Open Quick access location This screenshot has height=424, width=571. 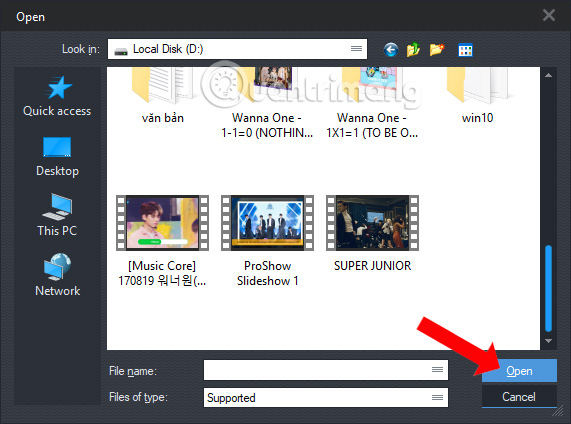pos(57,96)
